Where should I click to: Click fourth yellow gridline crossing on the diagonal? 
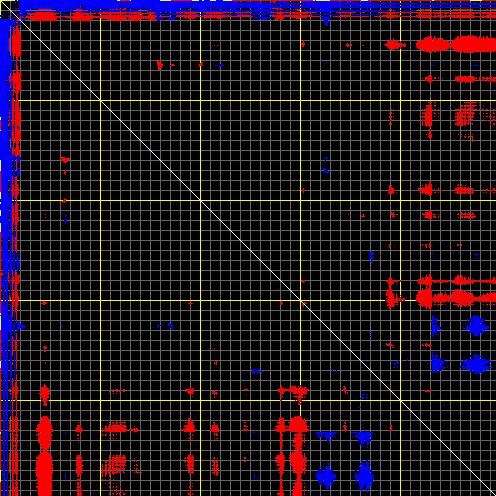click(x=400, y=400)
